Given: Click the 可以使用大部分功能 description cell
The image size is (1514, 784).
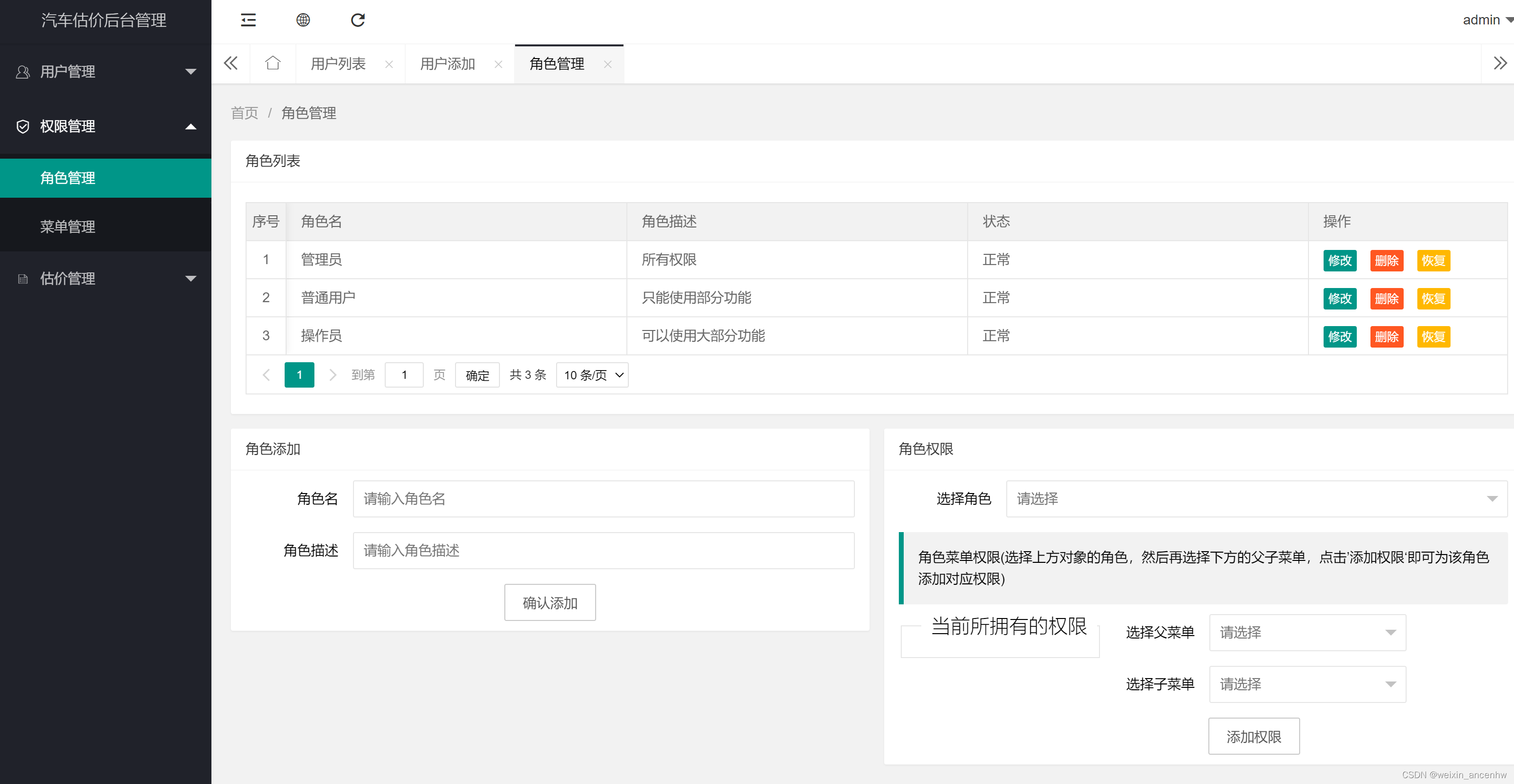Looking at the screenshot, I should point(797,336).
